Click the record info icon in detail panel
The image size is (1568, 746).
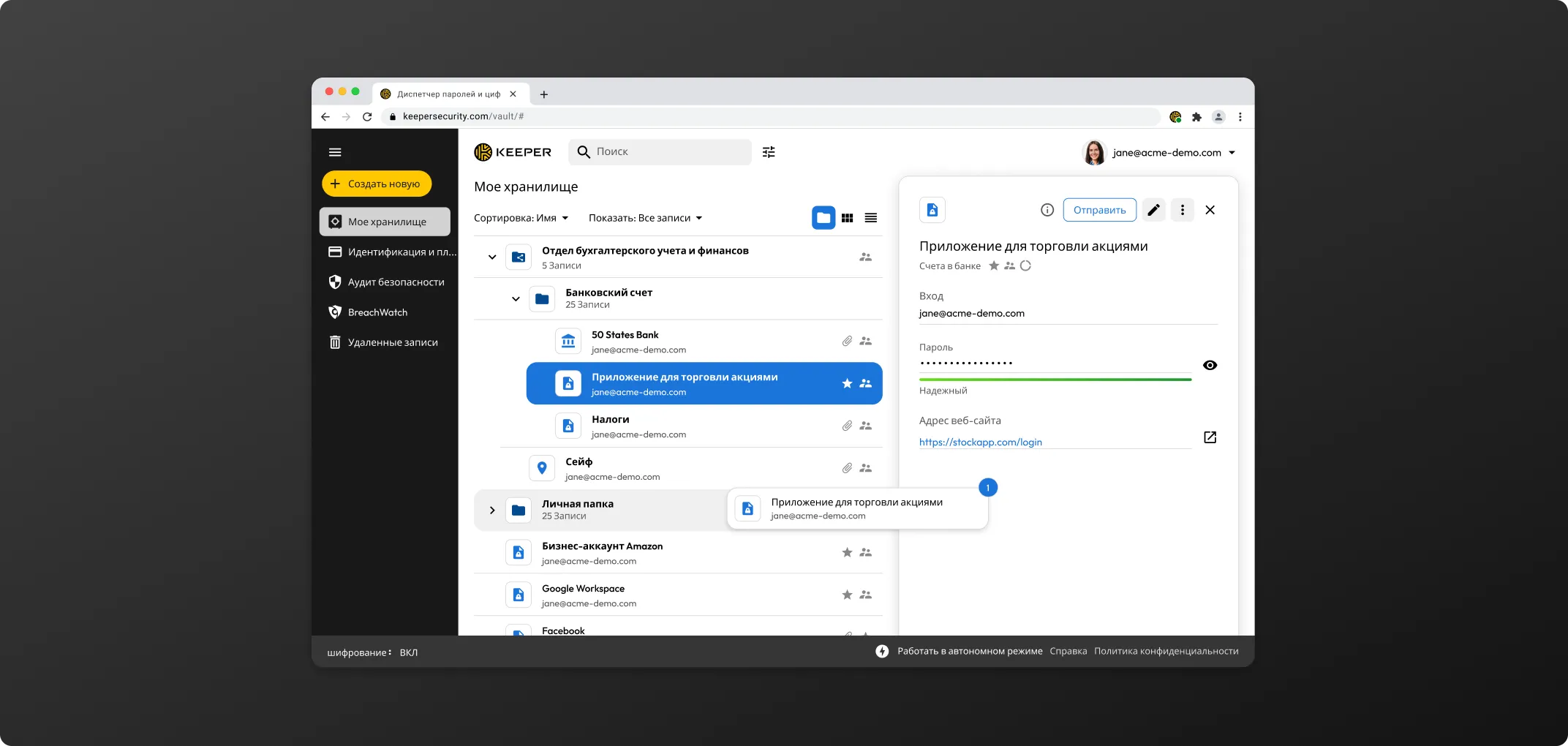pos(1047,210)
